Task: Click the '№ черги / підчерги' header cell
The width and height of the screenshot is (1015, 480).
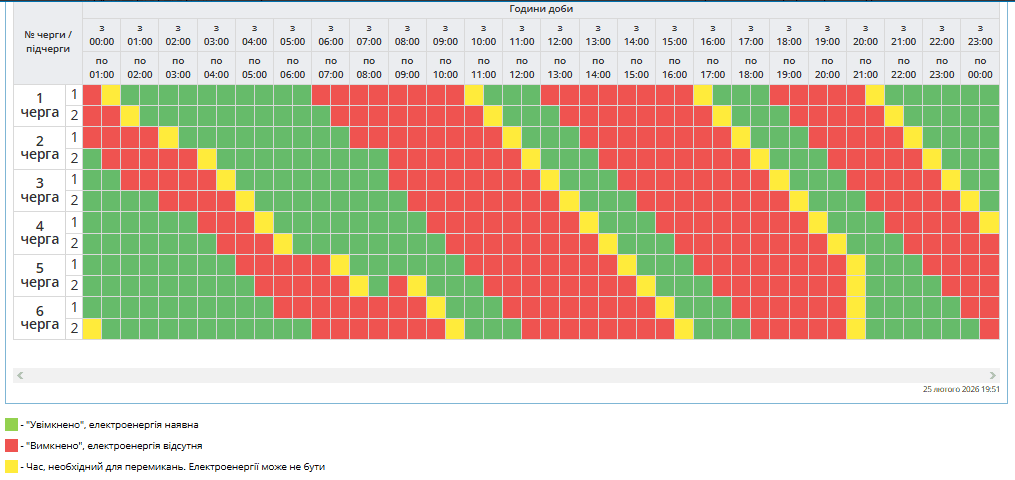Action: tap(48, 41)
